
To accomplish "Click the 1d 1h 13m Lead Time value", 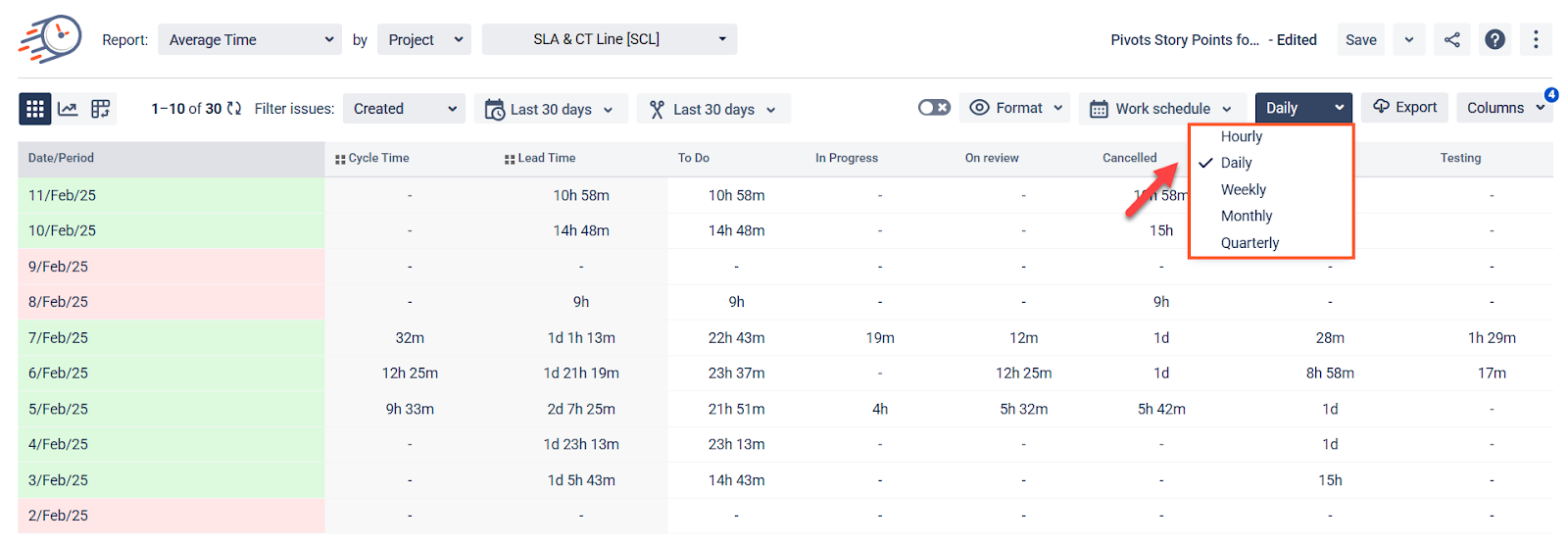I will (x=581, y=337).
